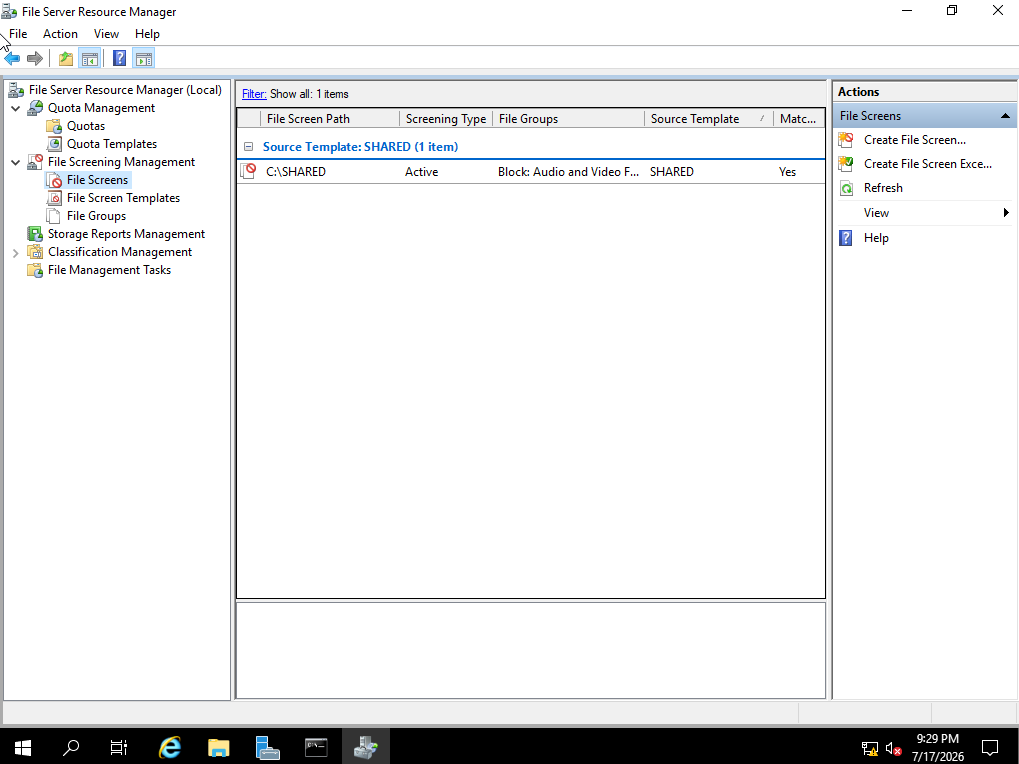Toggle the Show/Hide Action Pane icon

(144, 58)
